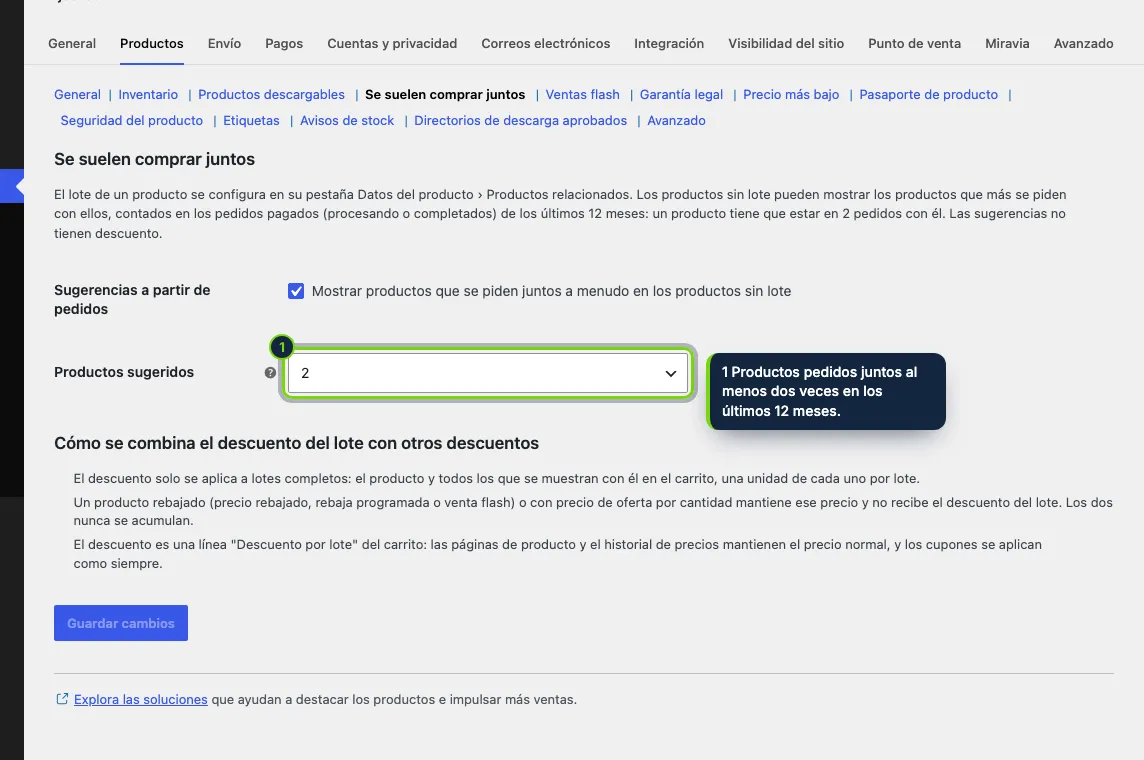Open Precio más bajo subsection
The height and width of the screenshot is (760, 1144).
[791, 94]
